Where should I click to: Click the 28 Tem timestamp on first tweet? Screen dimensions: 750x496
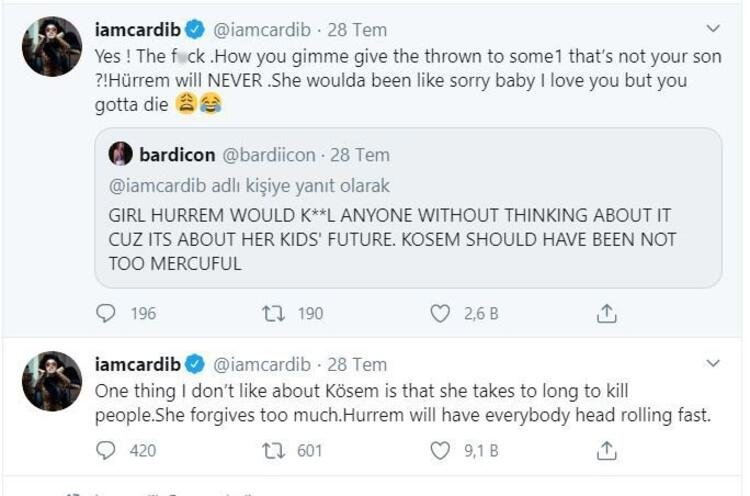[x=357, y=30]
